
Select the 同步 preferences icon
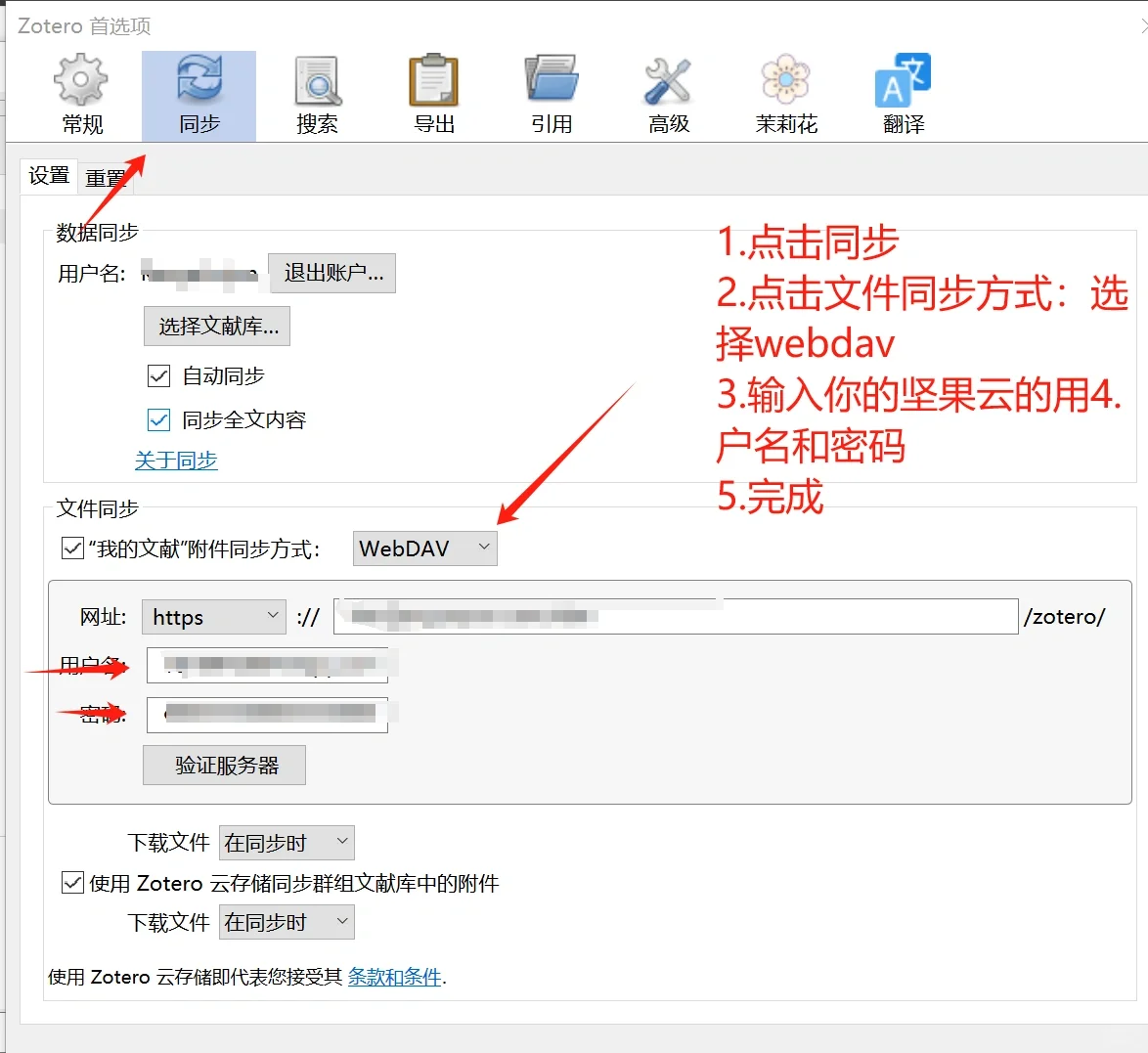click(x=199, y=93)
